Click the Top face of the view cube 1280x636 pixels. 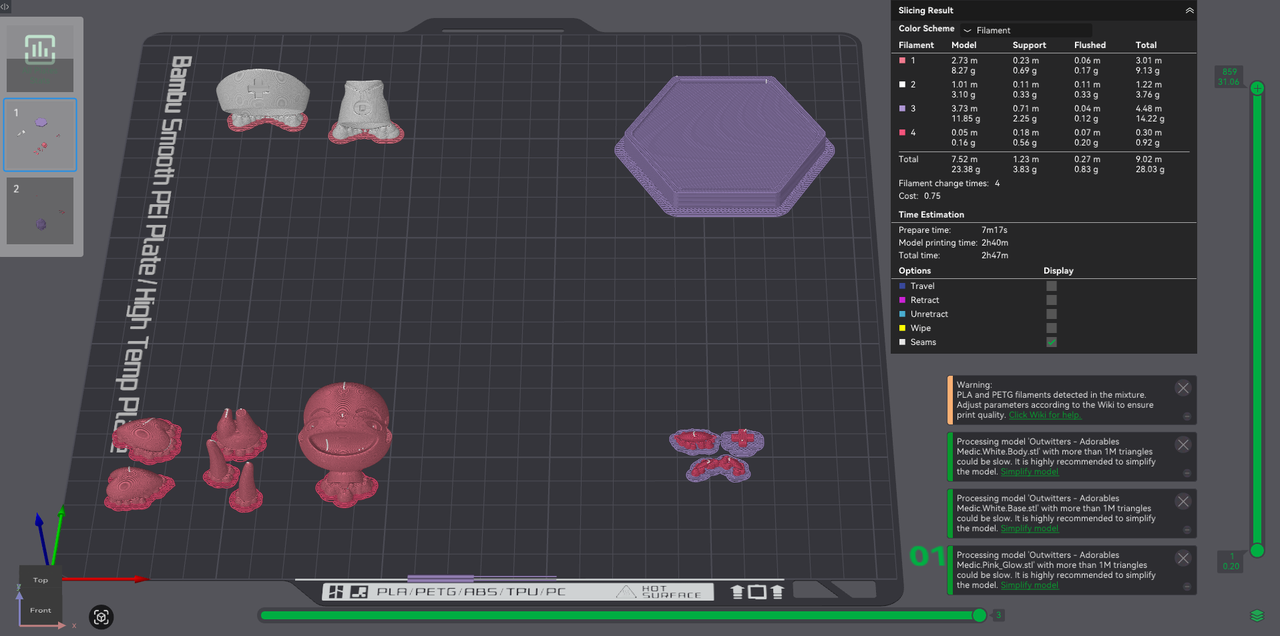pos(40,580)
